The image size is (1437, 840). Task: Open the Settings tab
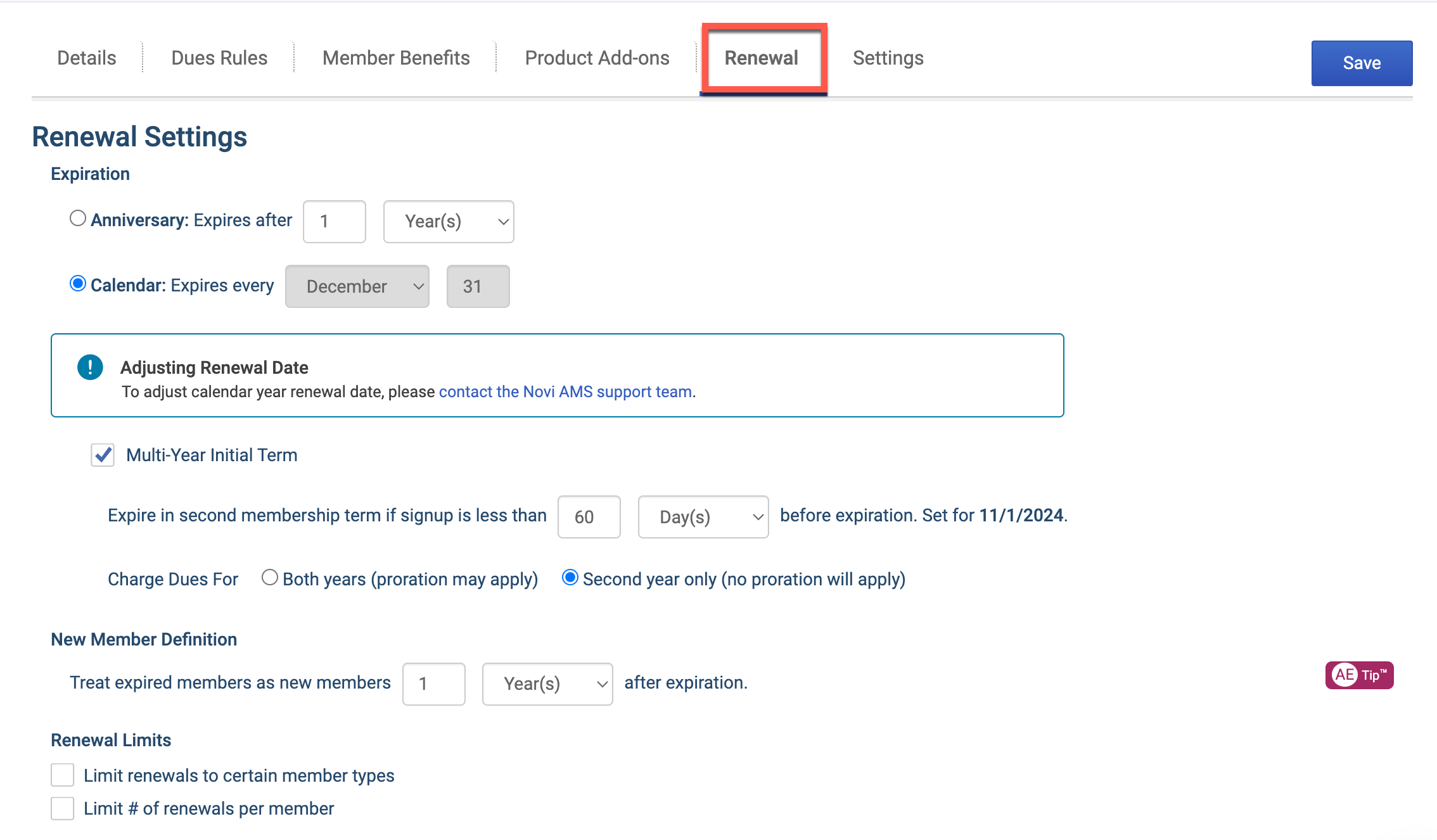click(888, 58)
